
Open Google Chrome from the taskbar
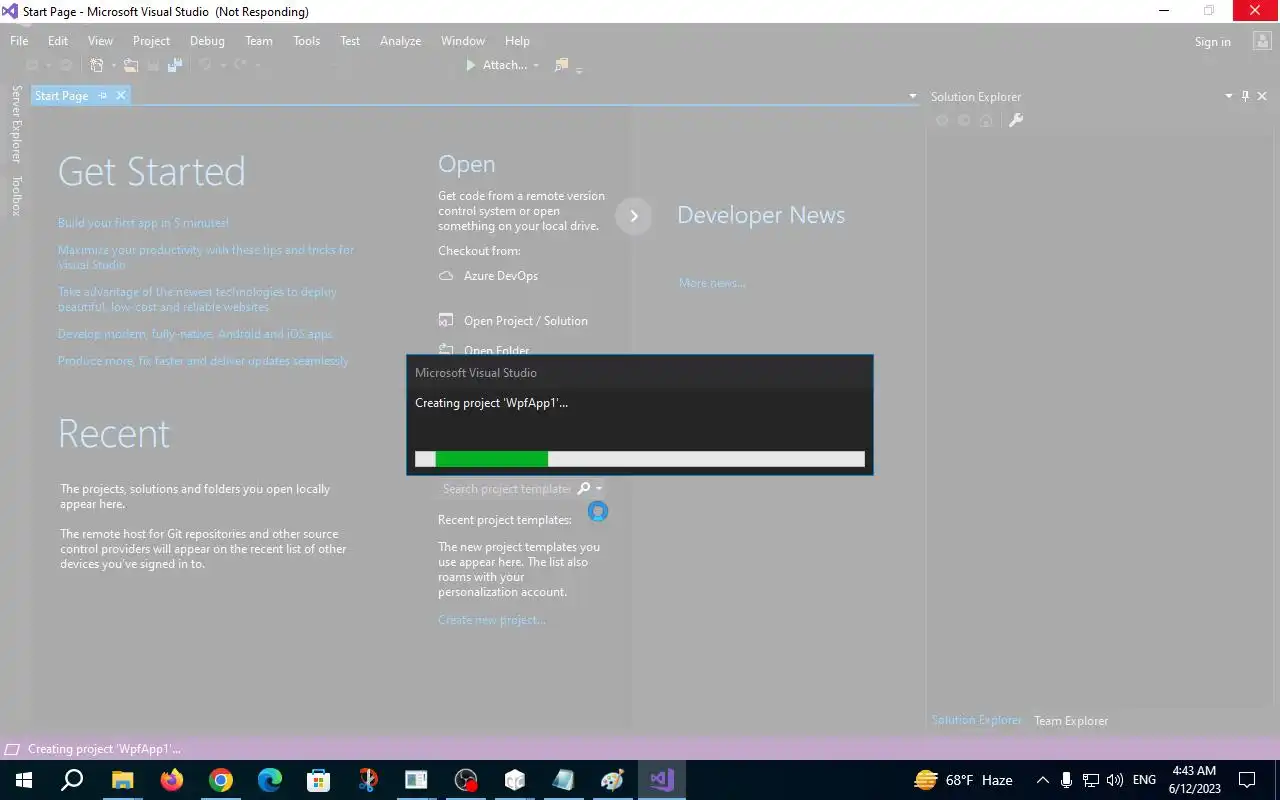(221, 780)
